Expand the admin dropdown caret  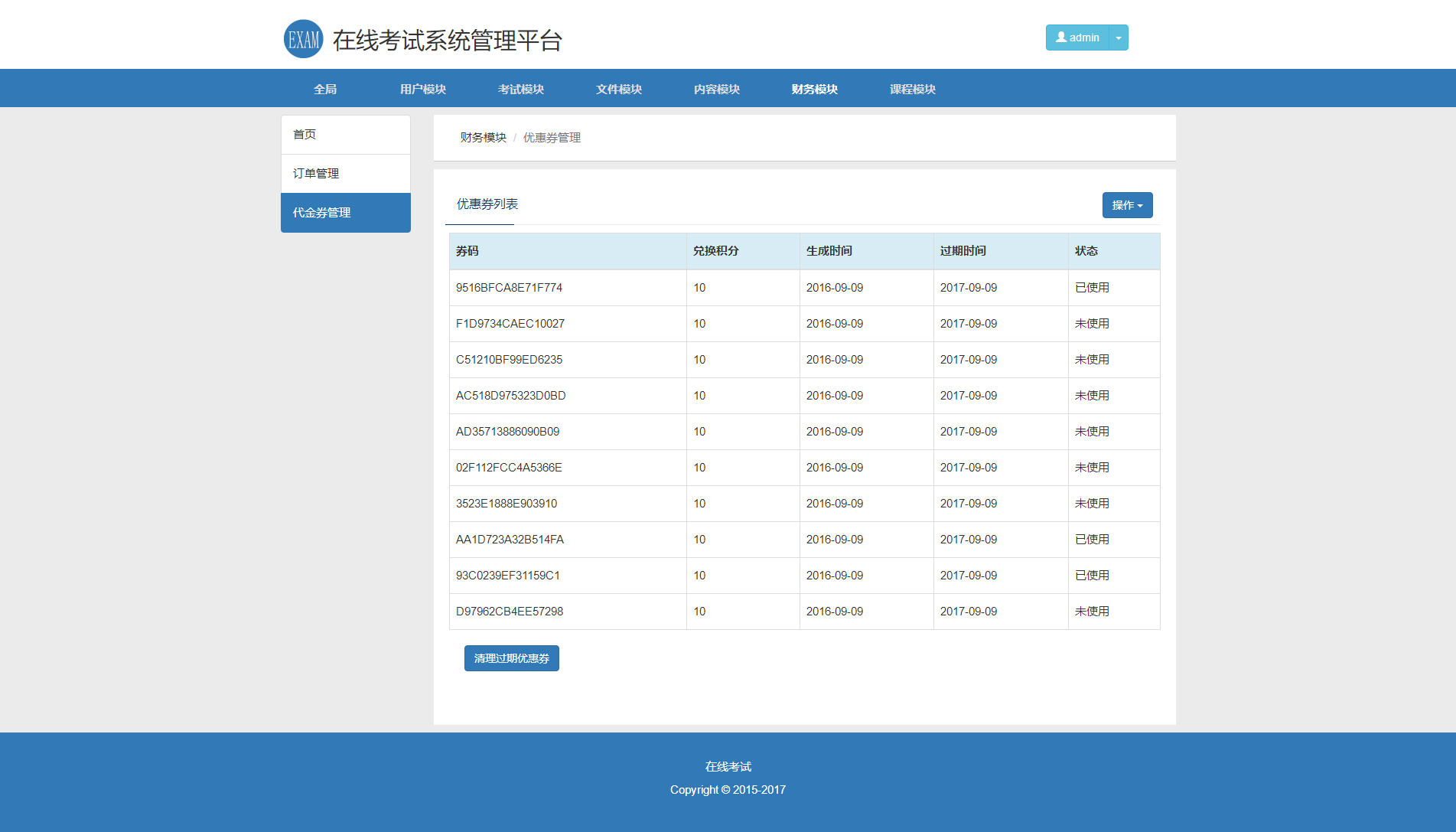coord(1119,38)
